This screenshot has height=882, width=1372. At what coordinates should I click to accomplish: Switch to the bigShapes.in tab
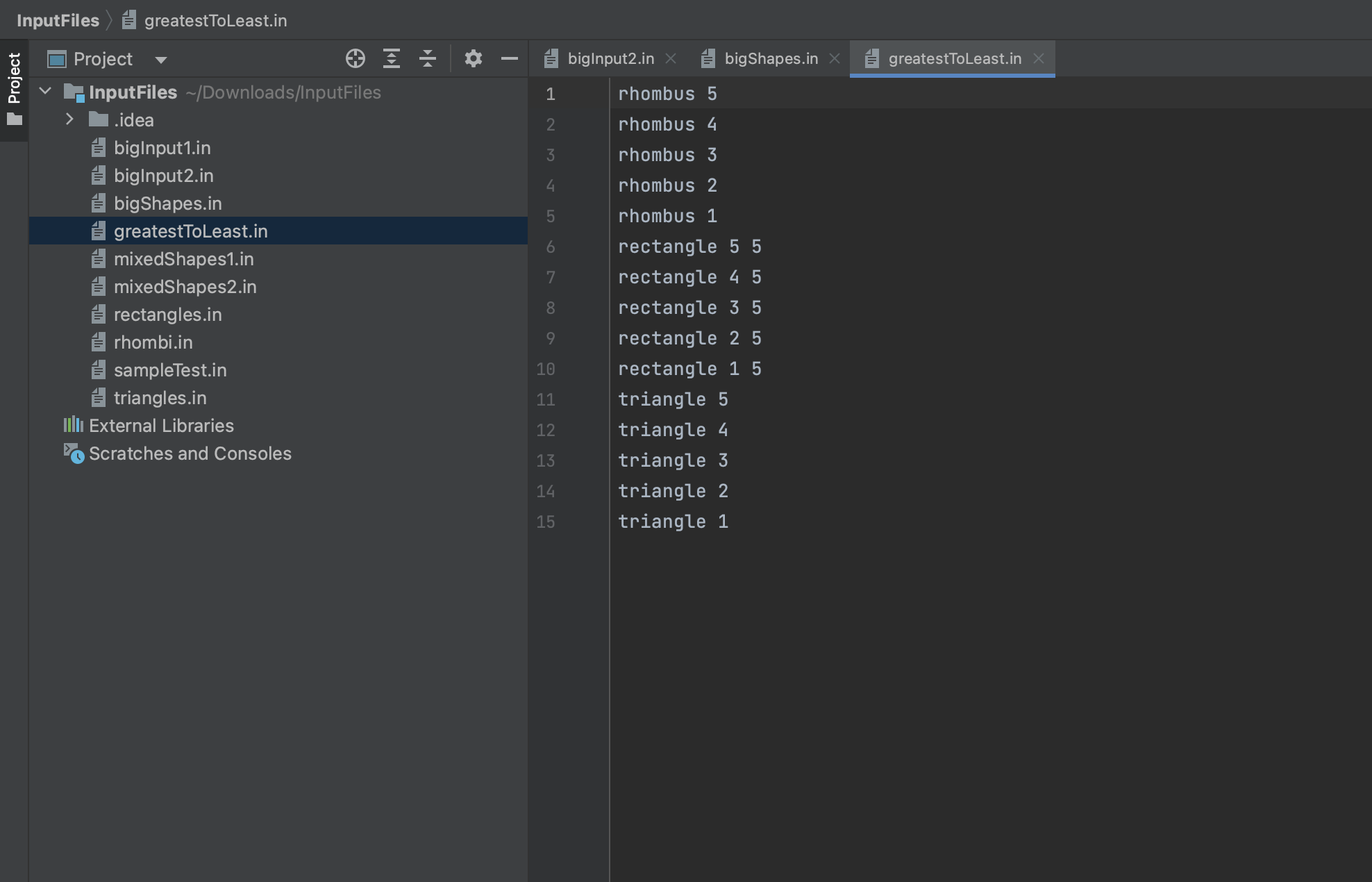tap(770, 59)
